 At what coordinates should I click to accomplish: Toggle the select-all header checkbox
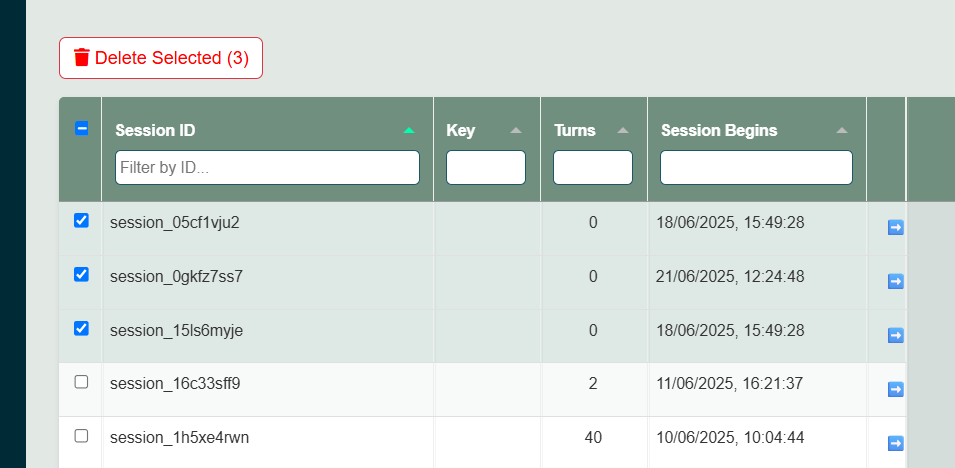(x=82, y=128)
